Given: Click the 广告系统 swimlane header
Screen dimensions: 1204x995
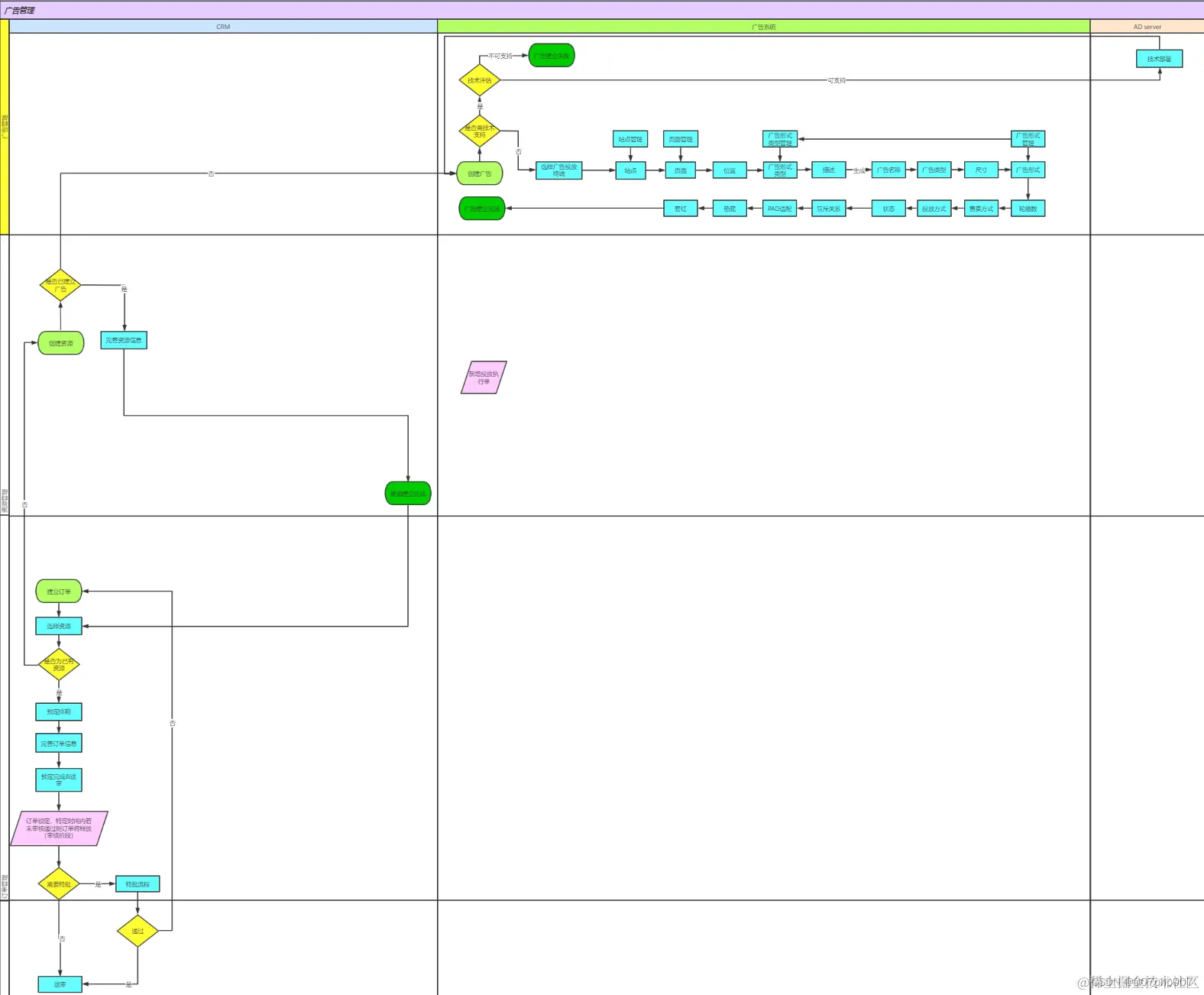Looking at the screenshot, I should tap(764, 27).
